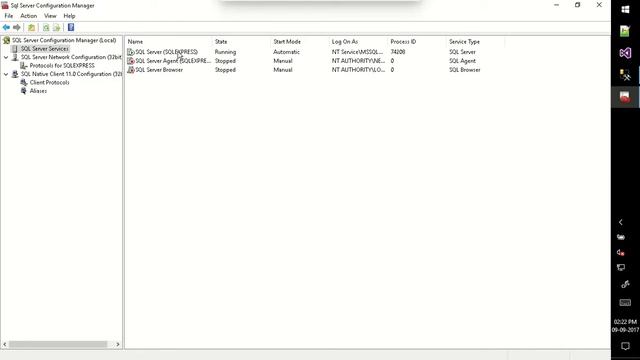The height and width of the screenshot is (360, 640).
Task: Open the Action menu
Action: tap(29, 16)
